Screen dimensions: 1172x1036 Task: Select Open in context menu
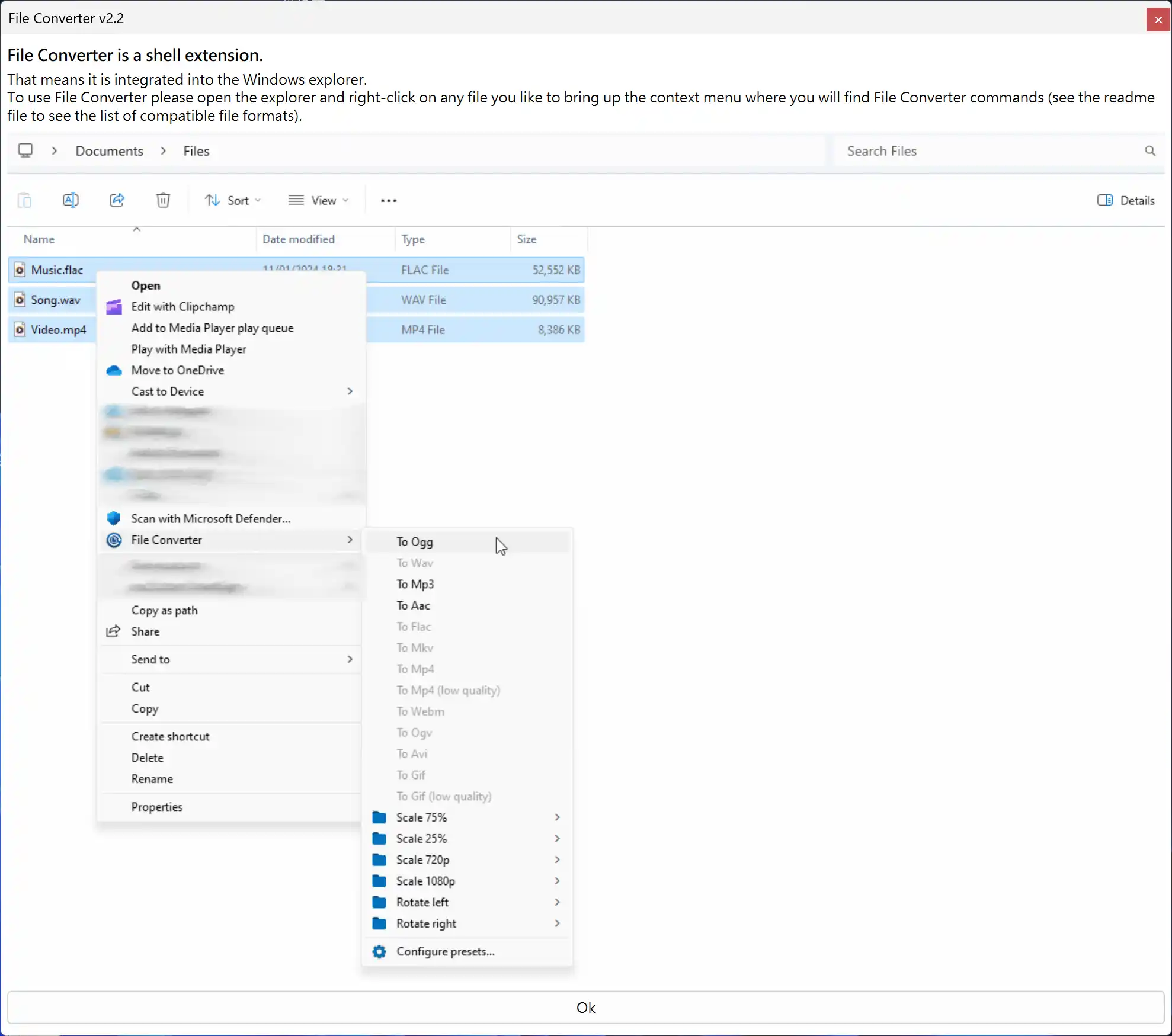pos(231,286)
